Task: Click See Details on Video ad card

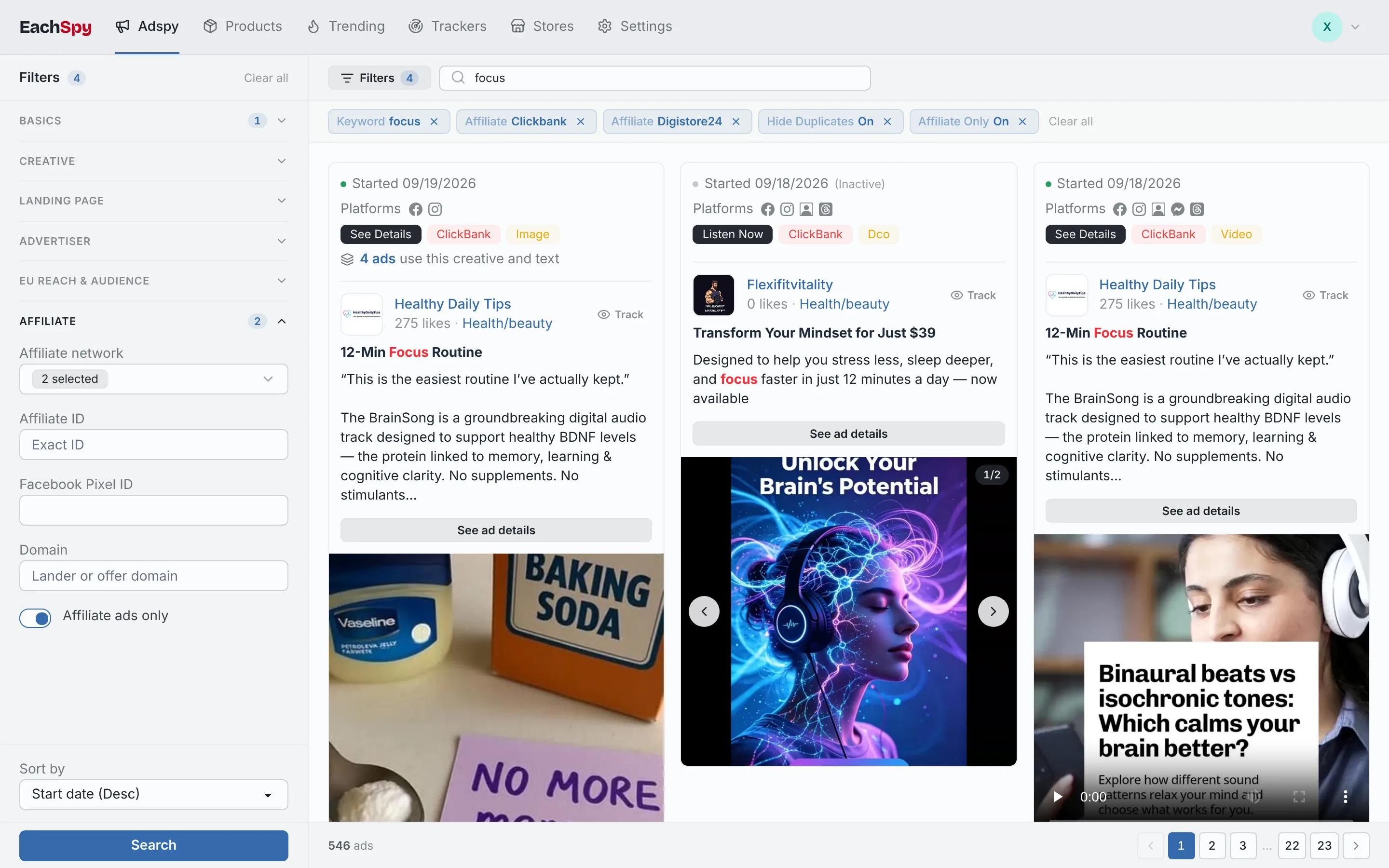Action: tap(1085, 234)
